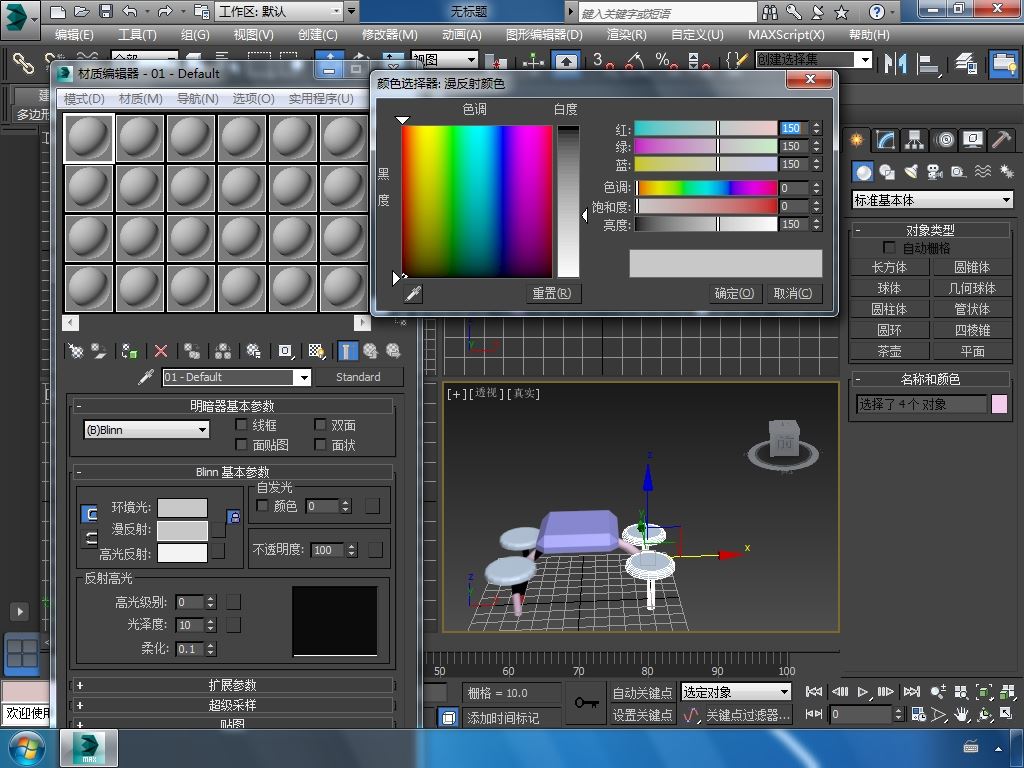The image size is (1024, 768).
Task: Open the Utilities hammer tab
Action: (x=1001, y=140)
